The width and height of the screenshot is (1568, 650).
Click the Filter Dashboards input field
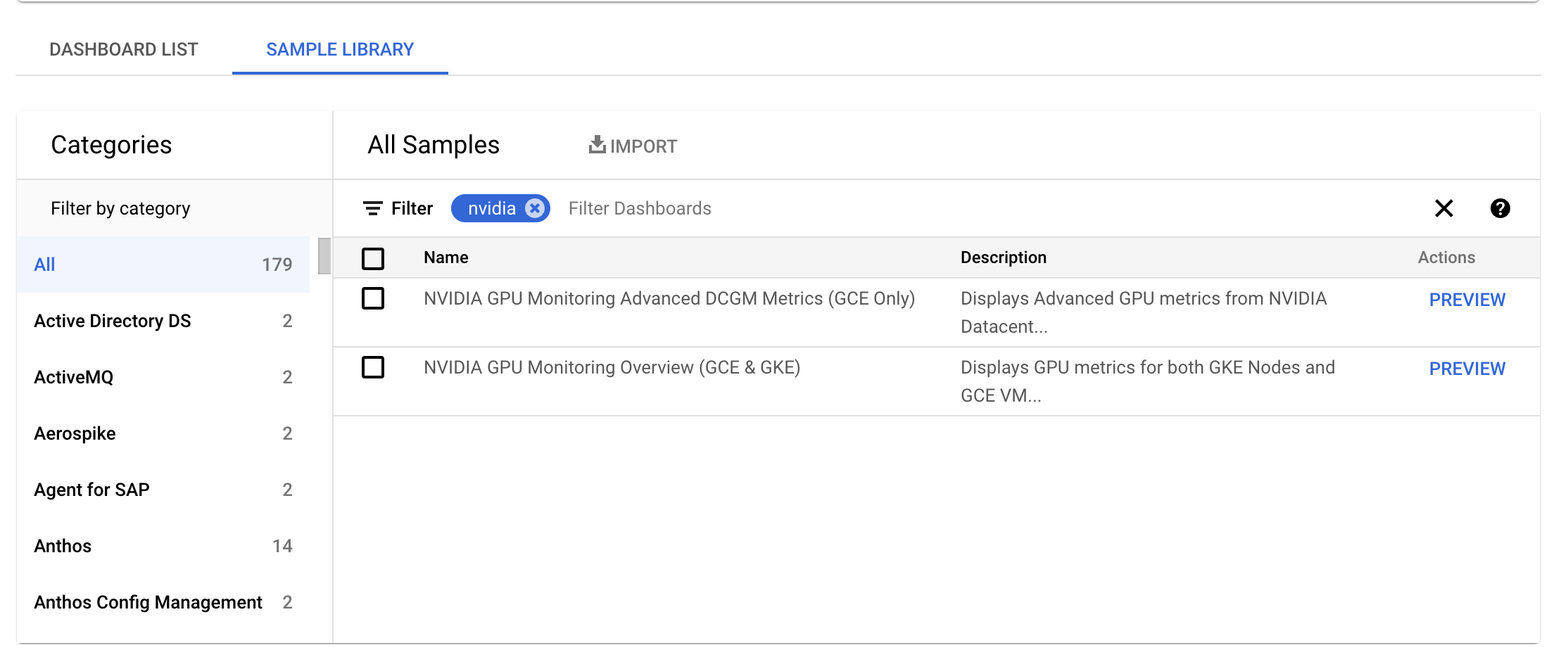pos(639,208)
